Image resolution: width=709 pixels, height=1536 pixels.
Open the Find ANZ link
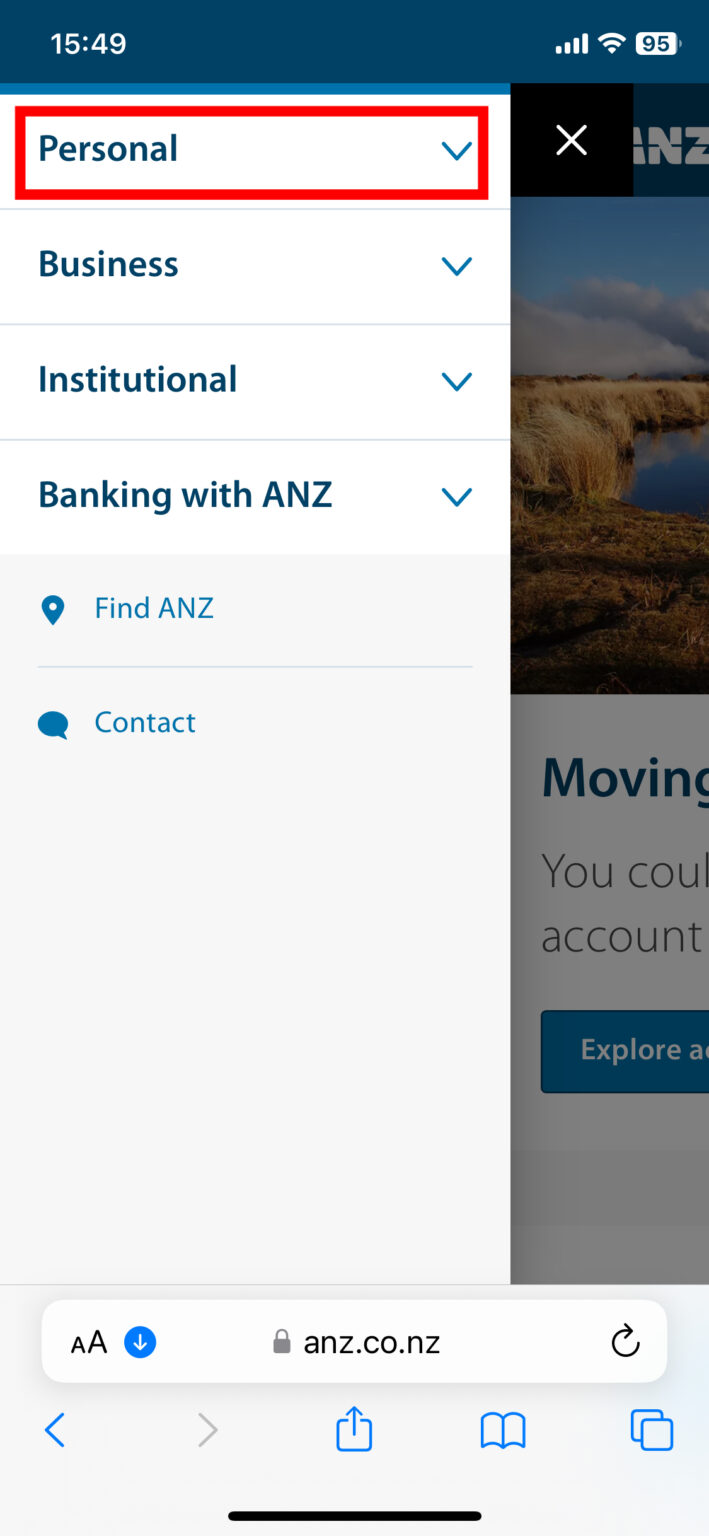point(154,607)
